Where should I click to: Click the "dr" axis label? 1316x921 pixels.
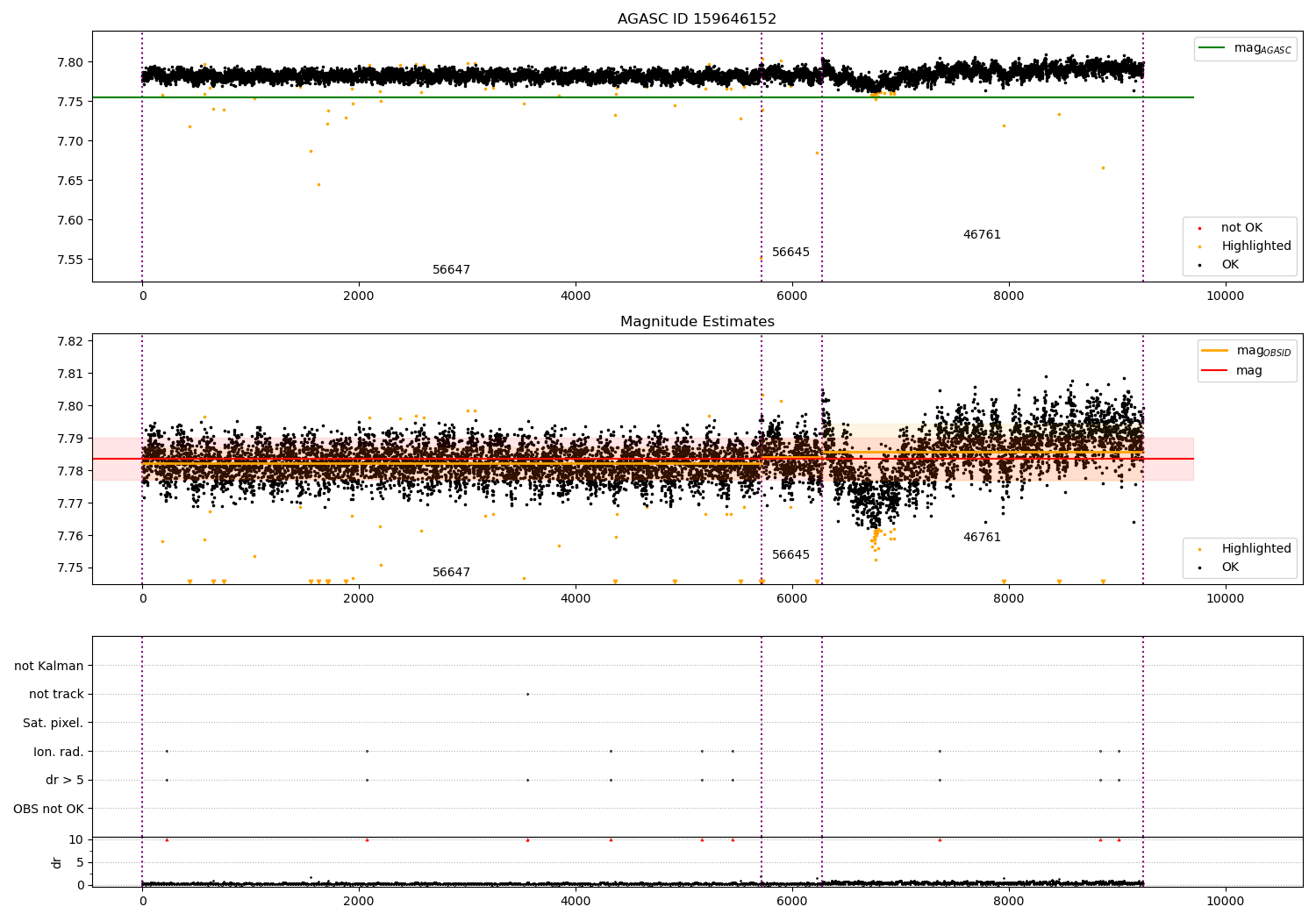click(x=57, y=862)
